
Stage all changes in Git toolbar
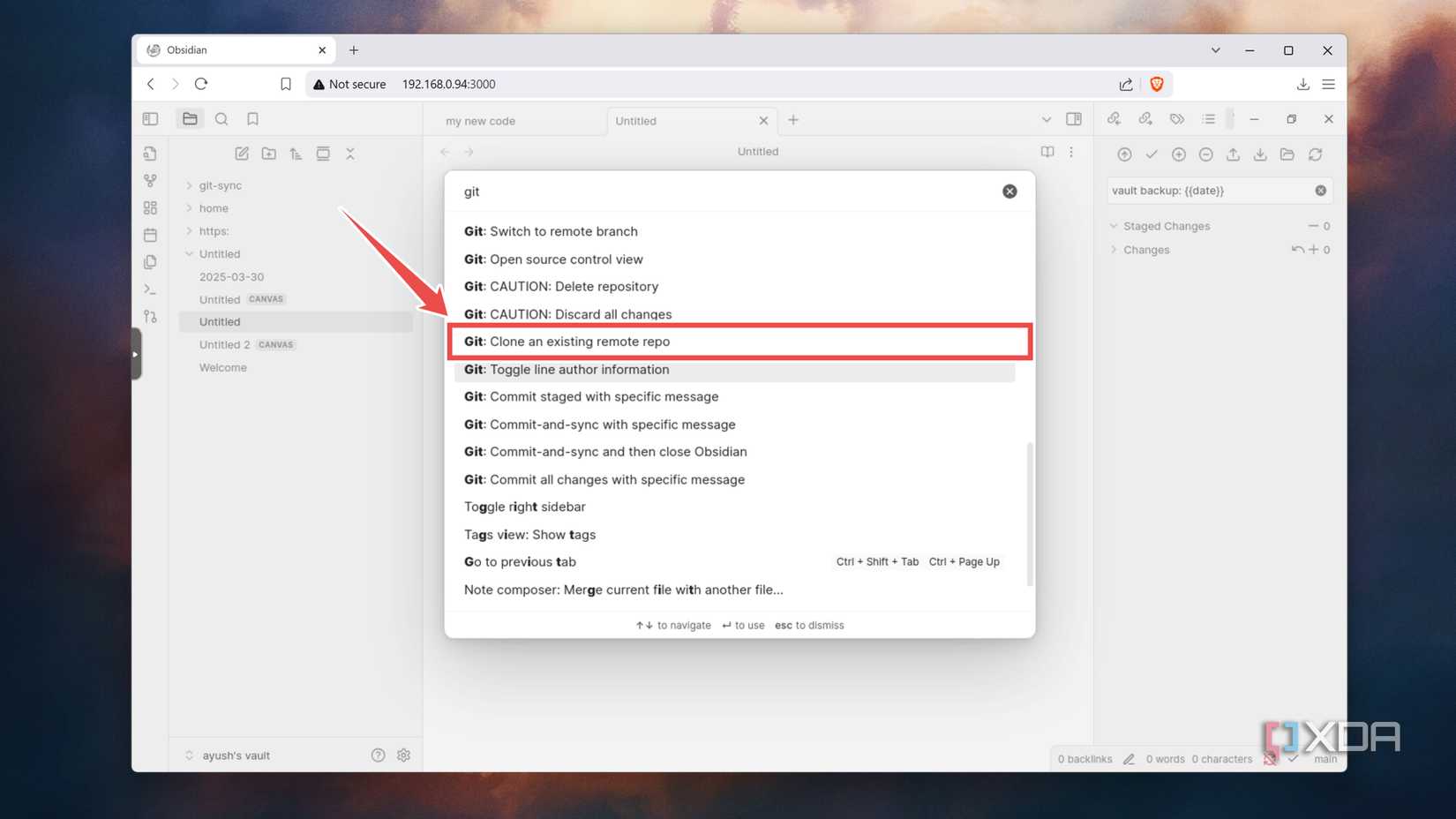(x=1179, y=154)
